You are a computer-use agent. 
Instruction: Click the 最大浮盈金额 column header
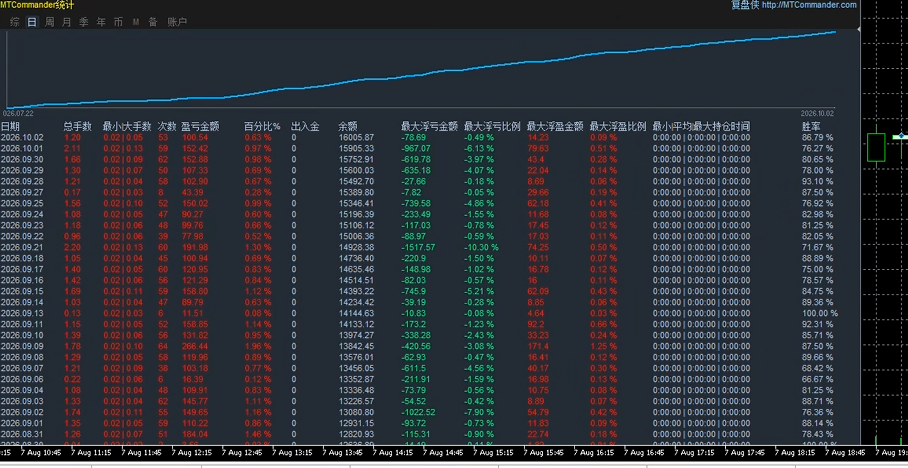point(555,126)
